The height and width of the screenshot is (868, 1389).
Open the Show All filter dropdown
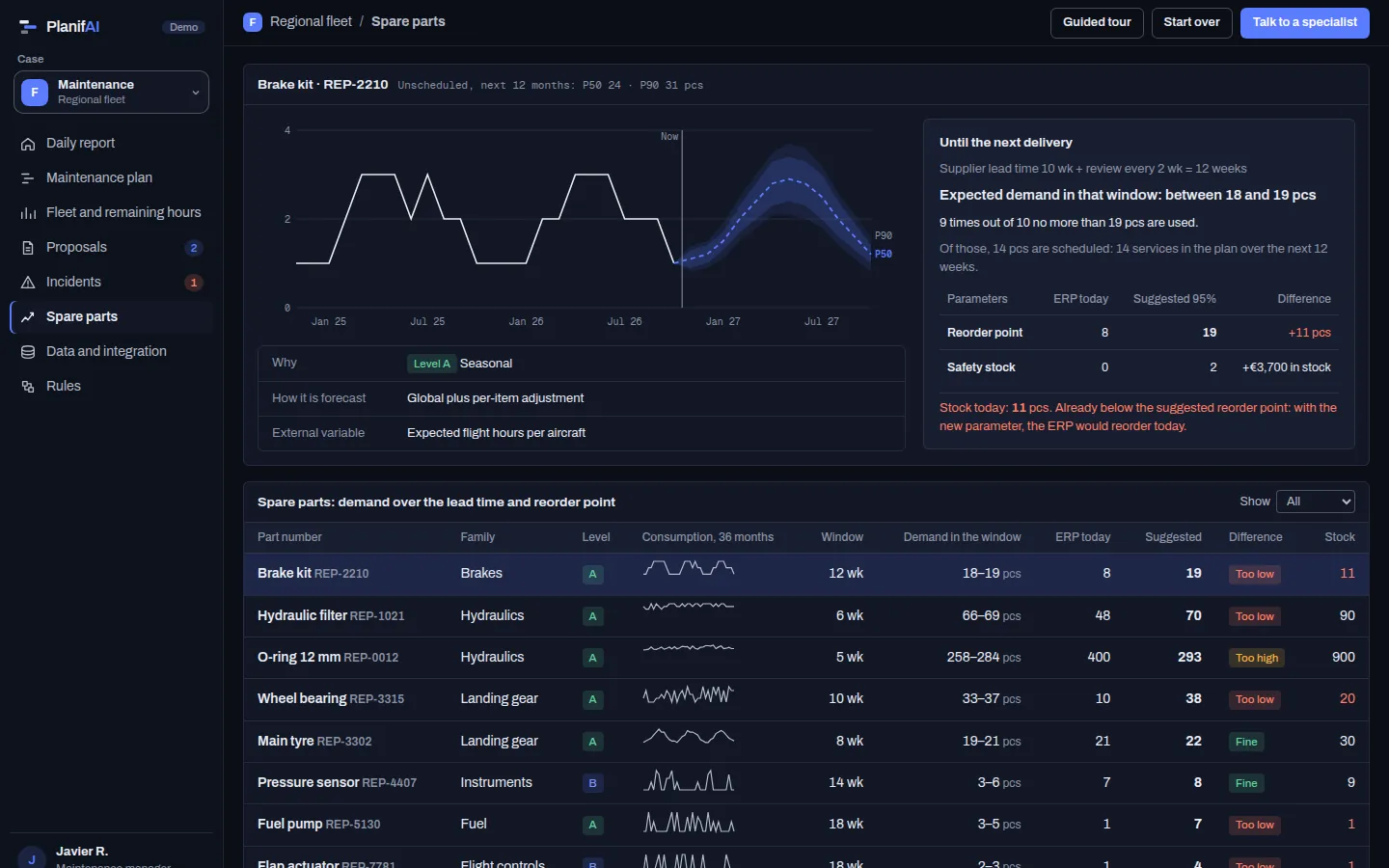point(1316,502)
